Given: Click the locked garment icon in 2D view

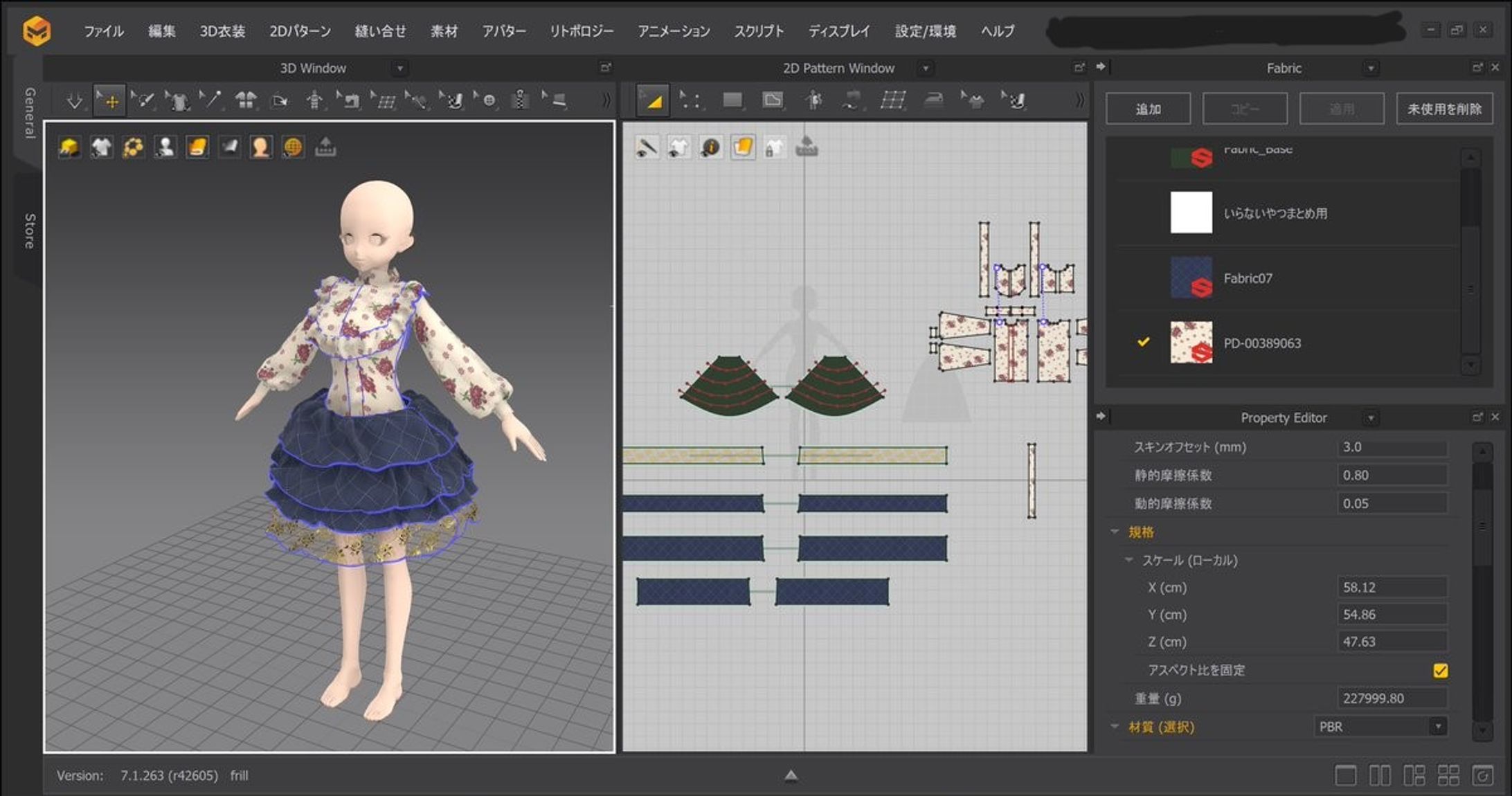Looking at the screenshot, I should pos(774,147).
